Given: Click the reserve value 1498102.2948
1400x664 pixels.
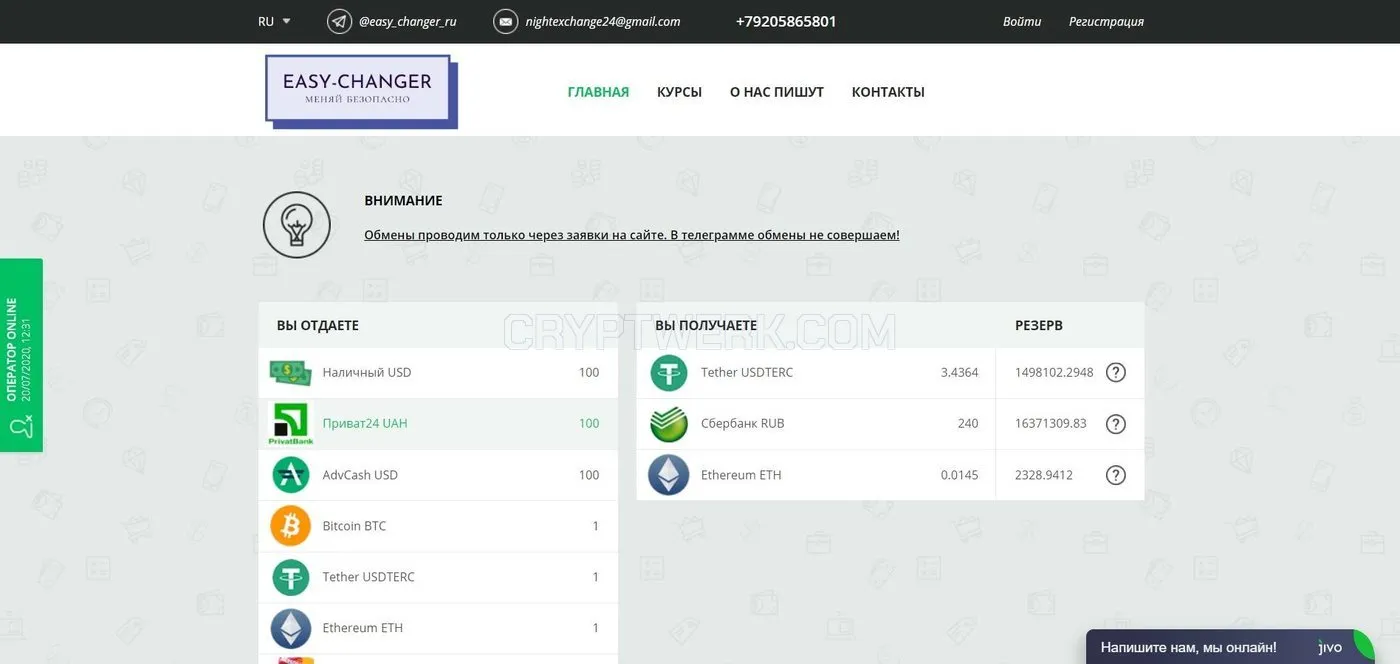Looking at the screenshot, I should point(1054,372).
